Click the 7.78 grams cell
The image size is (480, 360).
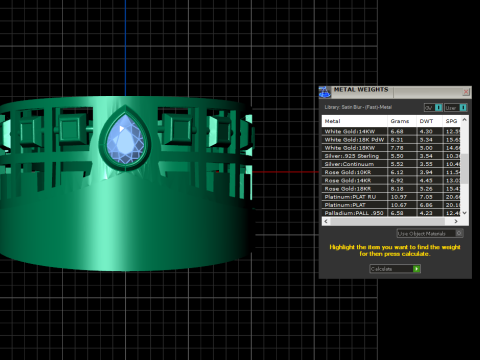(x=402, y=148)
